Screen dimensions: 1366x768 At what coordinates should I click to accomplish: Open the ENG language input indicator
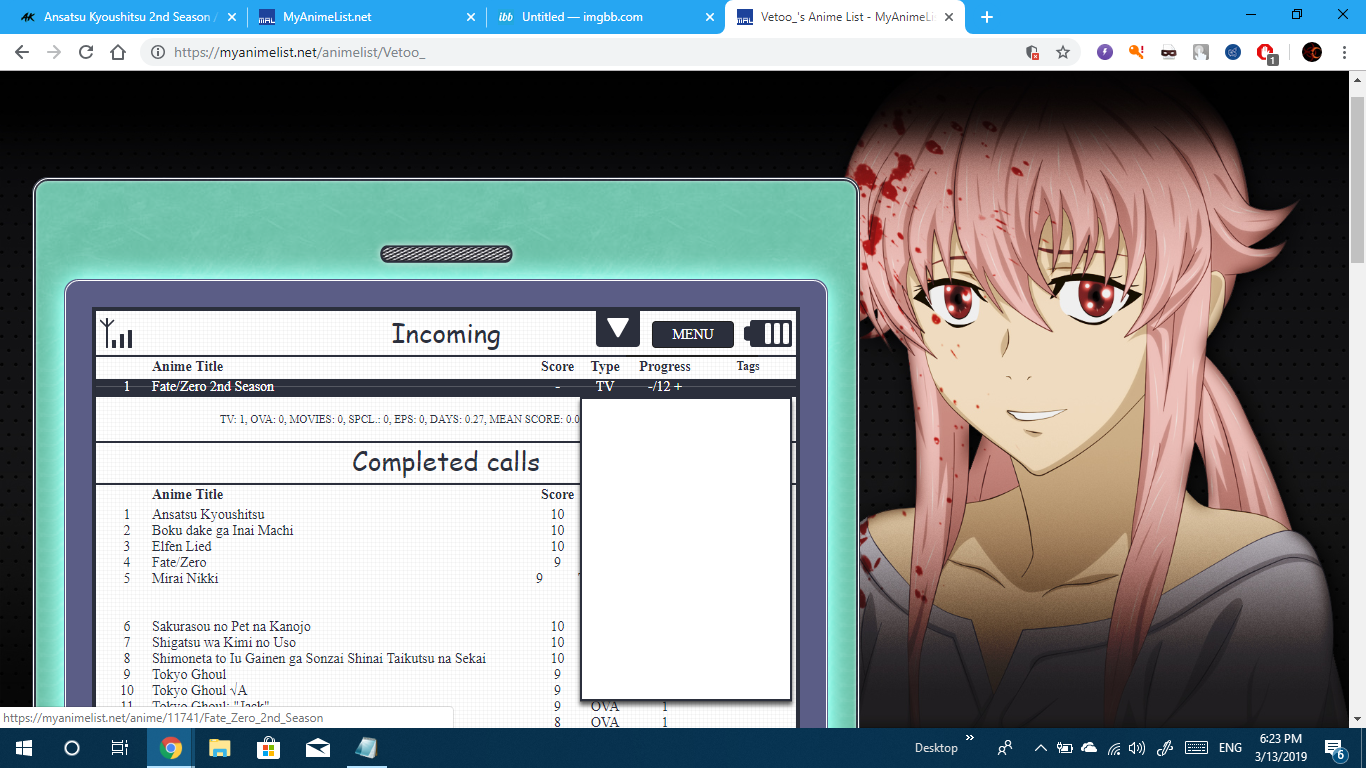pos(1230,748)
